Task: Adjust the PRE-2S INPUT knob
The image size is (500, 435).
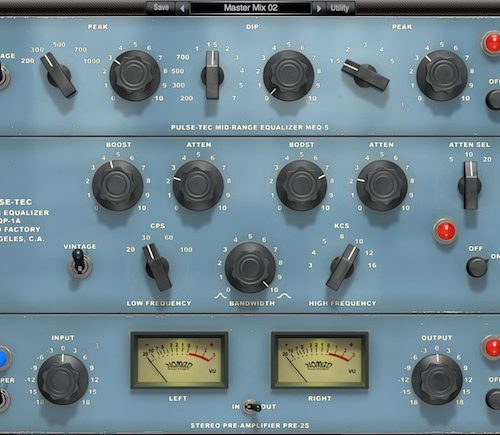Action: coord(63,379)
